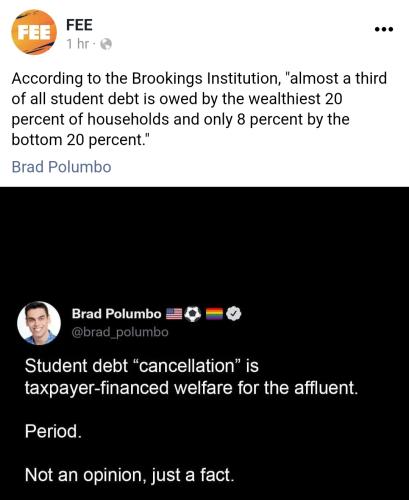Click the Brookings Institution quote post text
409x500 pixels.
click(199, 109)
